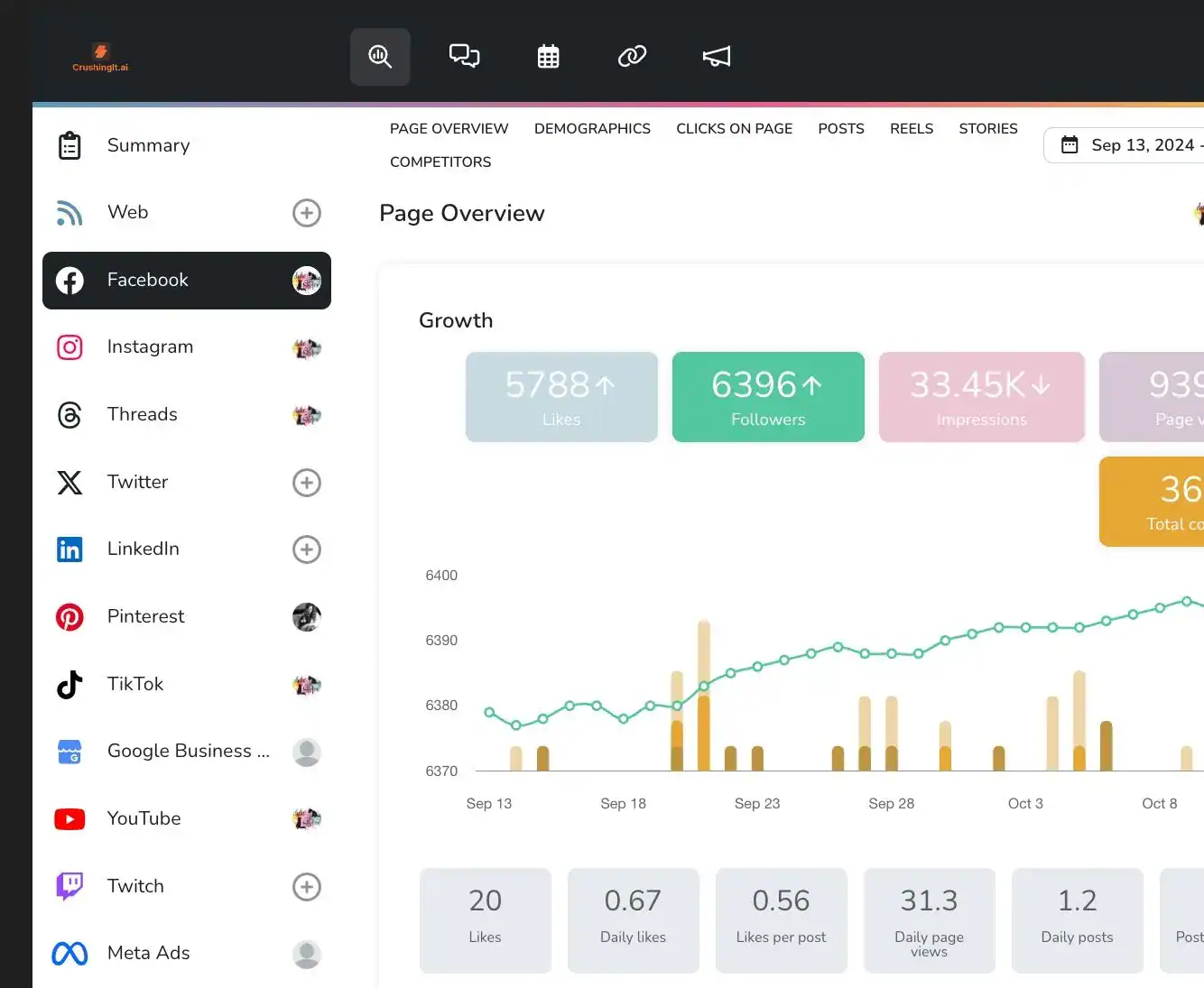Click the Meta Ads infinity logo icon
The height and width of the screenshot is (988, 1204).
69,954
